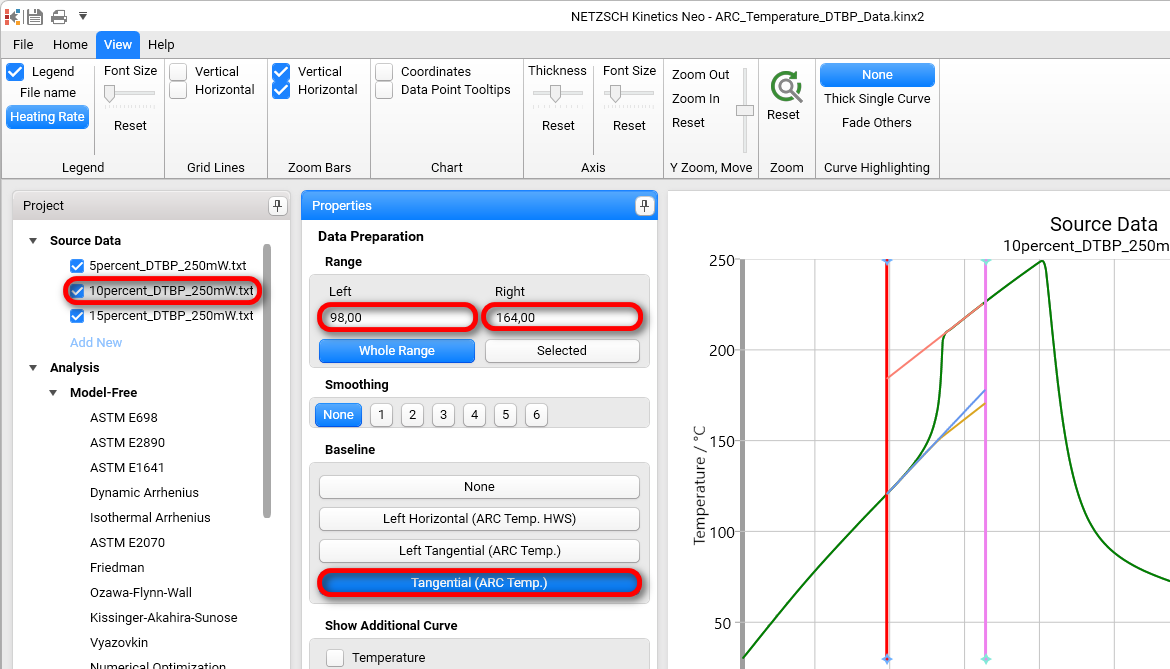Open the Help menu
The width and height of the screenshot is (1170, 669).
160,44
